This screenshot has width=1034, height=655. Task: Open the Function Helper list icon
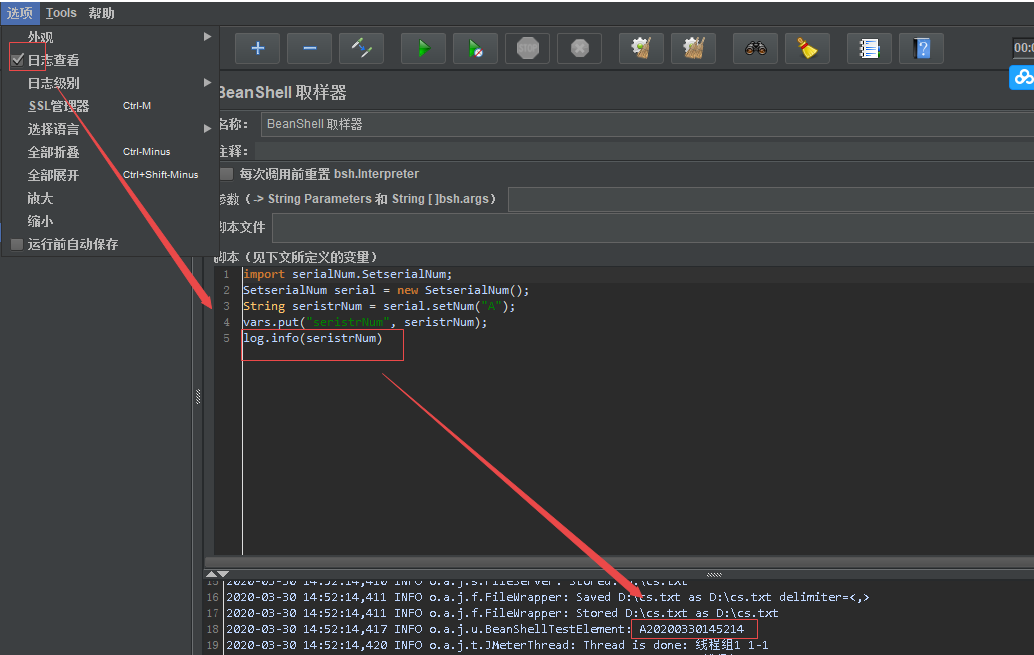coord(869,48)
